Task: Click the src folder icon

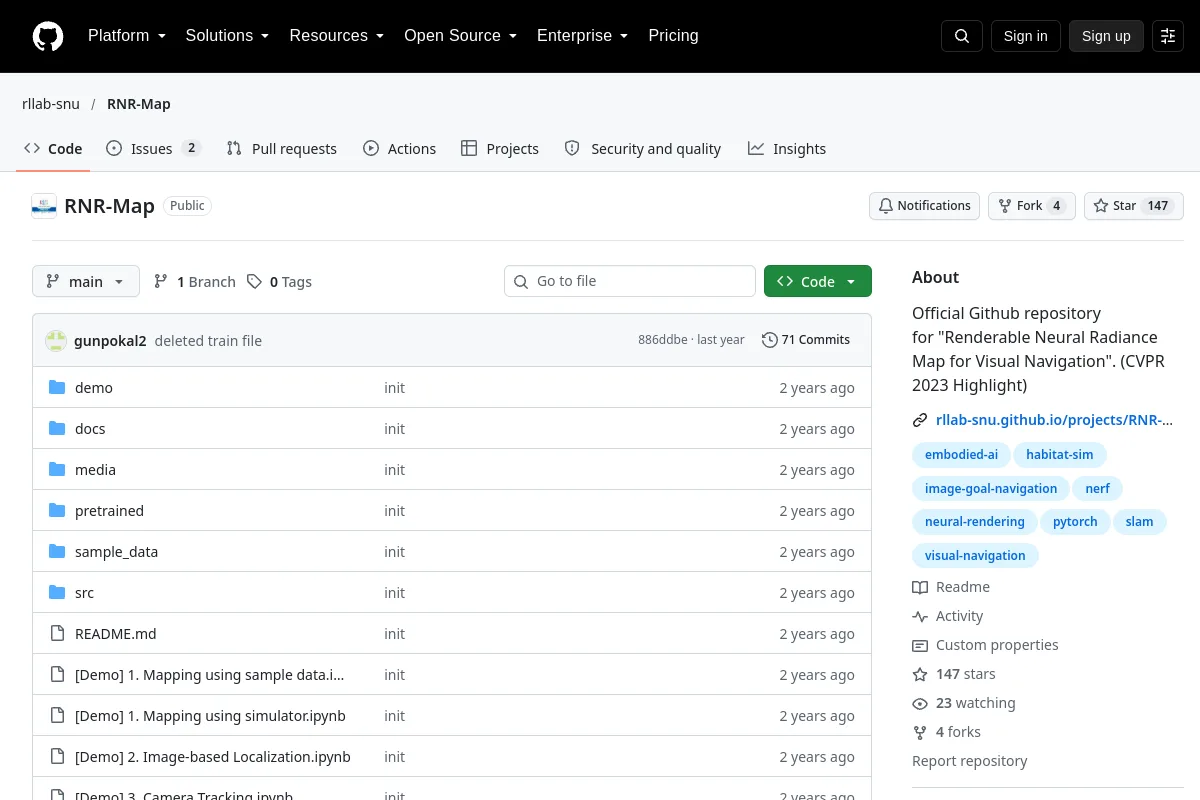Action: 57,593
